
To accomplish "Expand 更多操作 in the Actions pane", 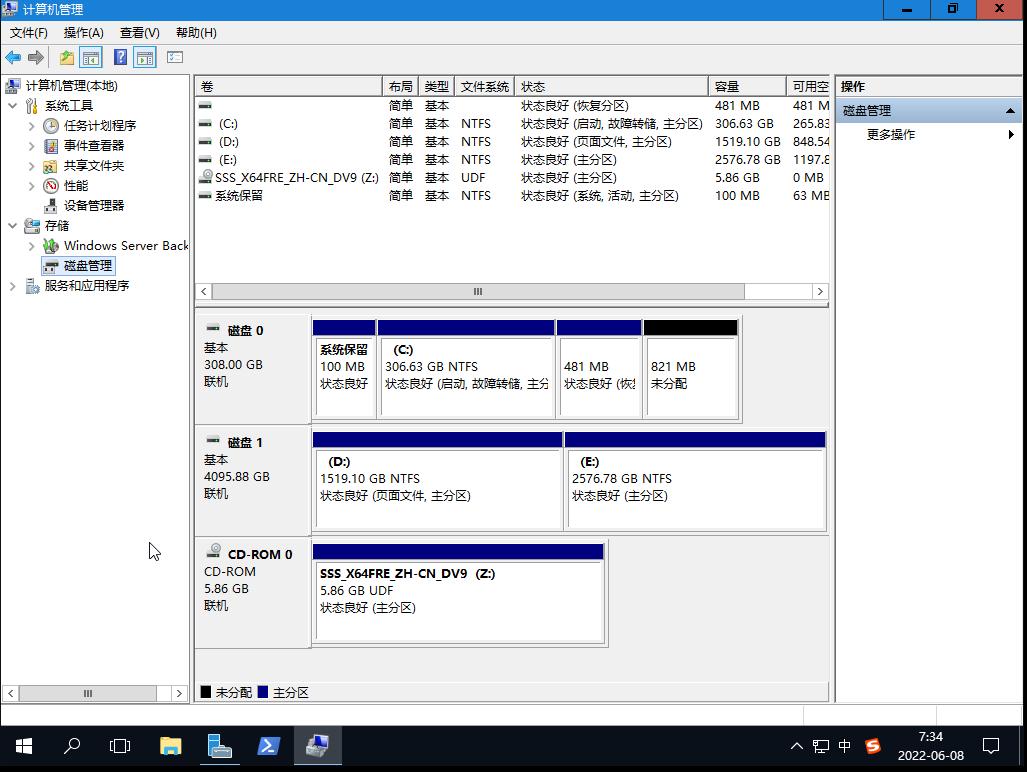I will (893, 135).
